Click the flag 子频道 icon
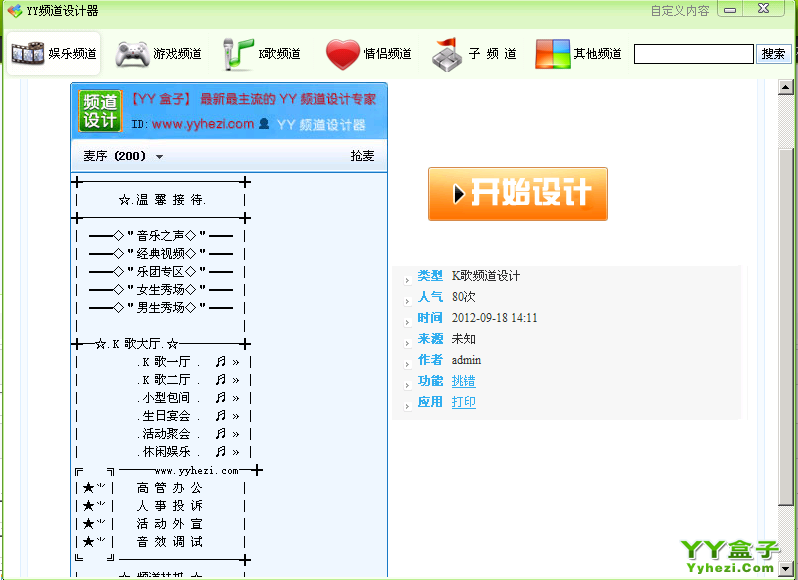Screen dimensions: 798x580 click(447, 54)
